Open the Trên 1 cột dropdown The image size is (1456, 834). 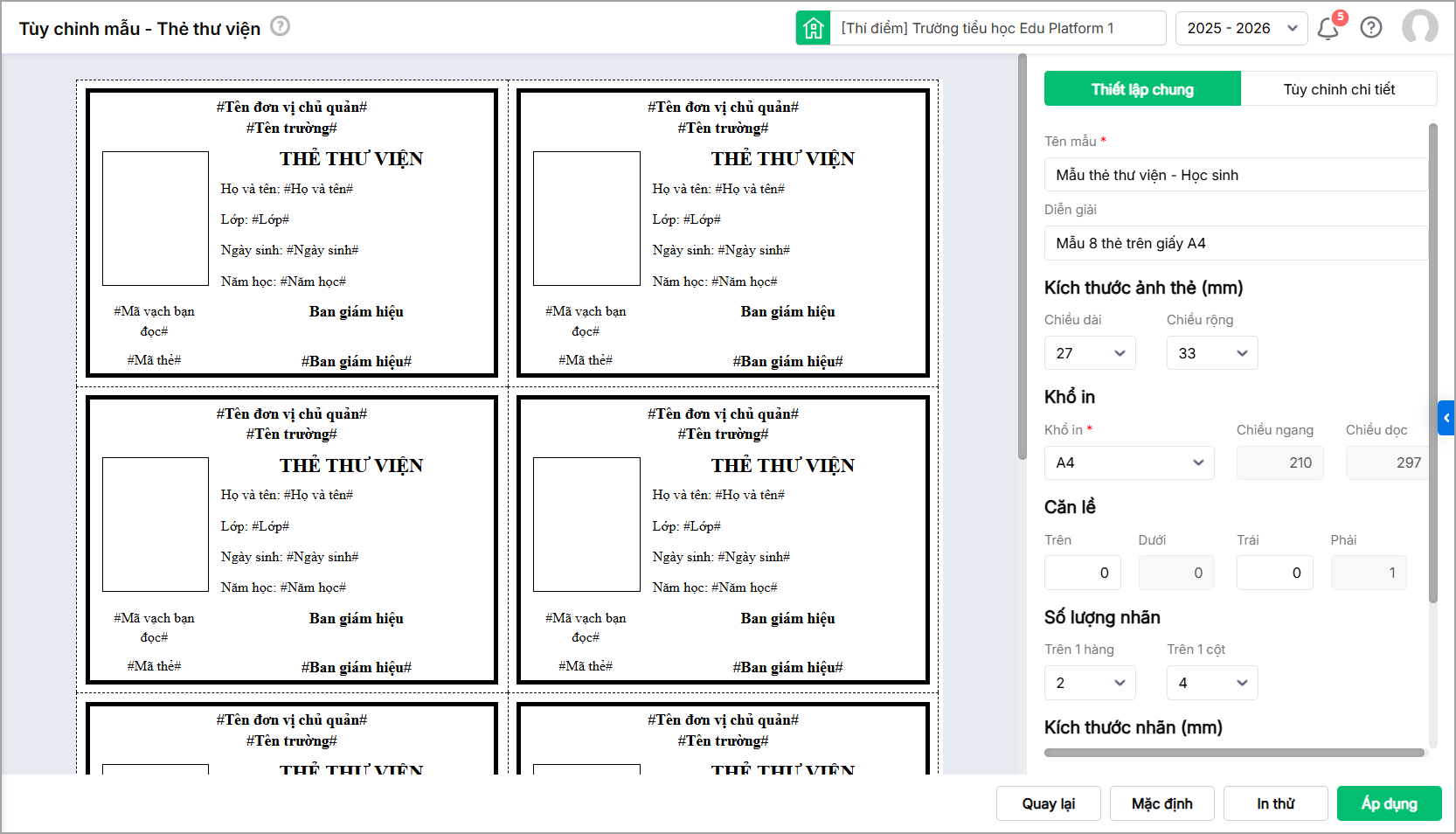(1212, 683)
